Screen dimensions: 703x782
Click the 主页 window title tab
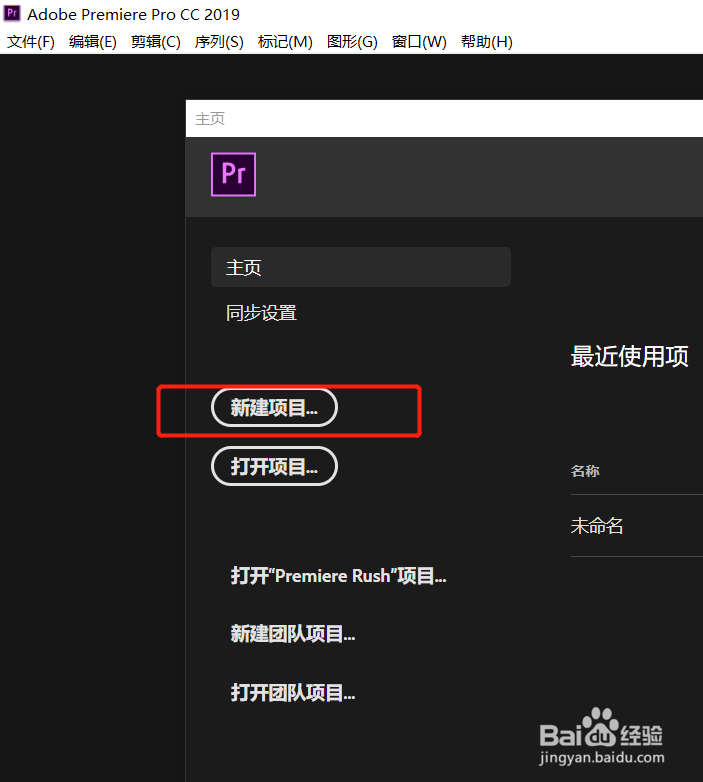point(210,119)
